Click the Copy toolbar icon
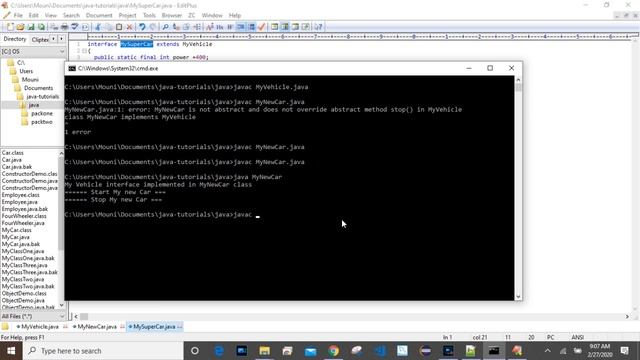This screenshot has width=640, height=360. (x=108, y=27)
